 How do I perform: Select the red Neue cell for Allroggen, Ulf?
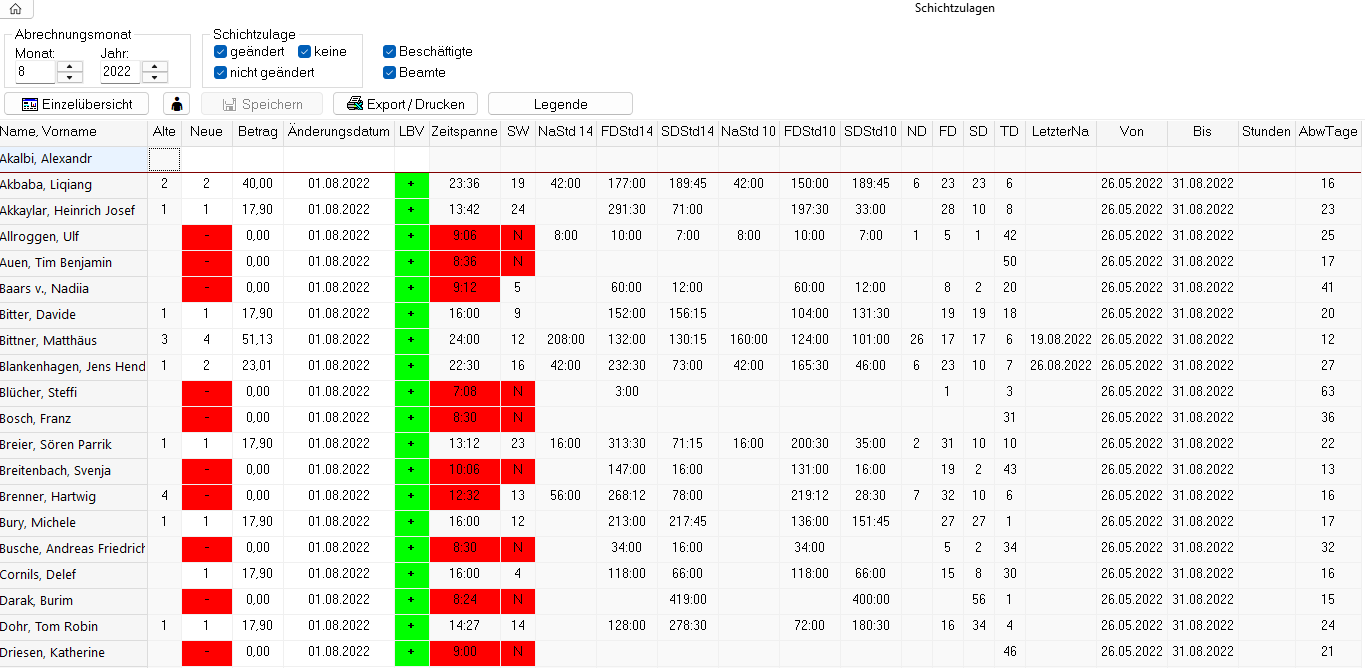tap(207, 236)
